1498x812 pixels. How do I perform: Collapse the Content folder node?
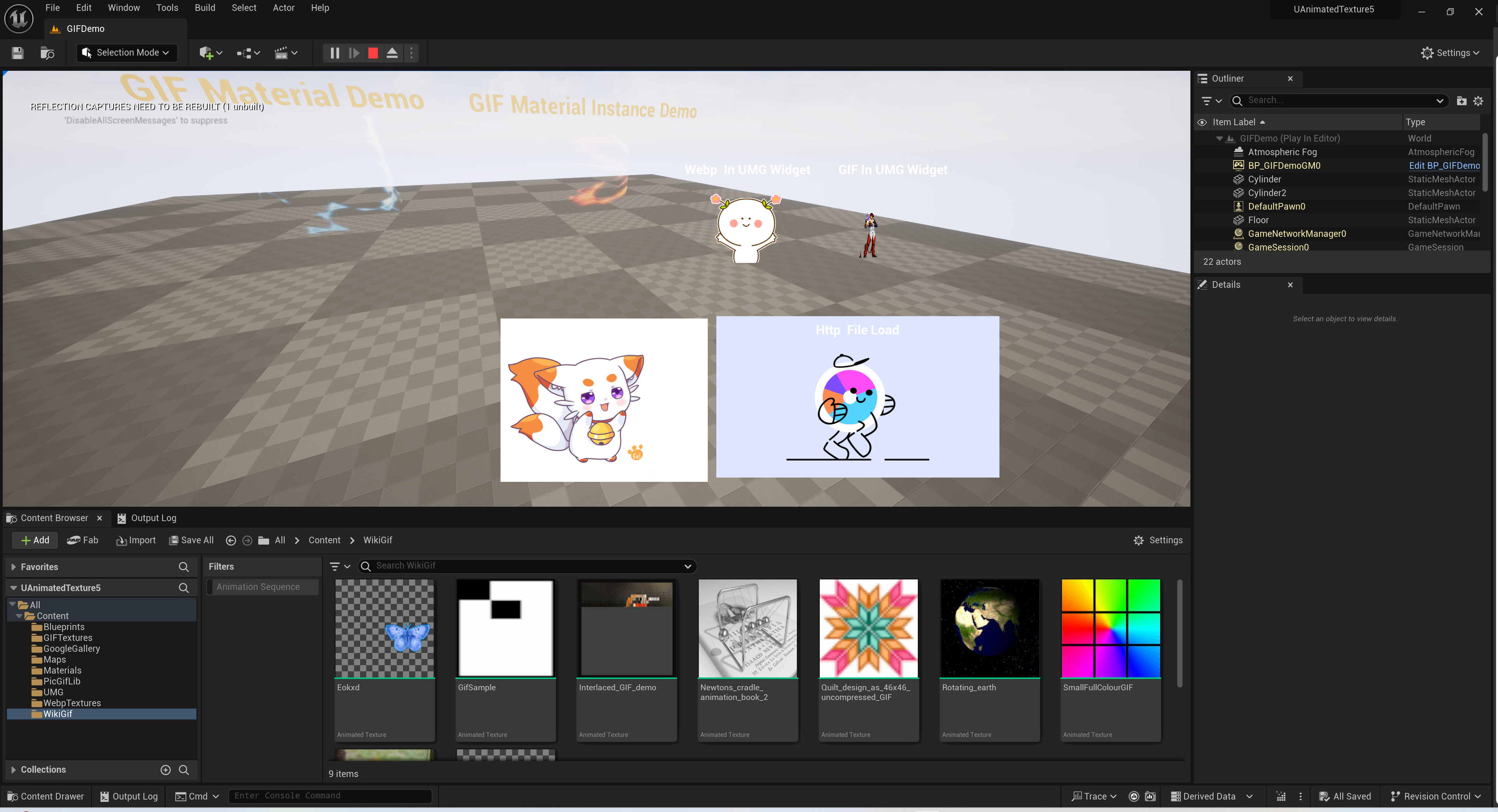(19, 616)
